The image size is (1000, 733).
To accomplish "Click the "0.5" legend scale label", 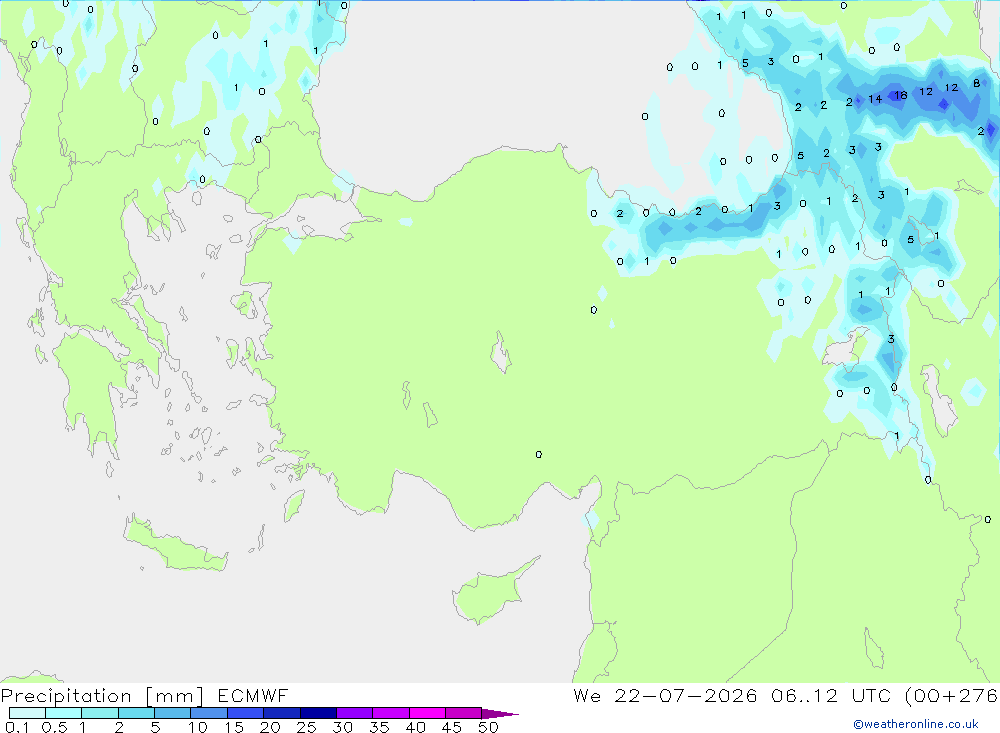I will click(54, 727).
